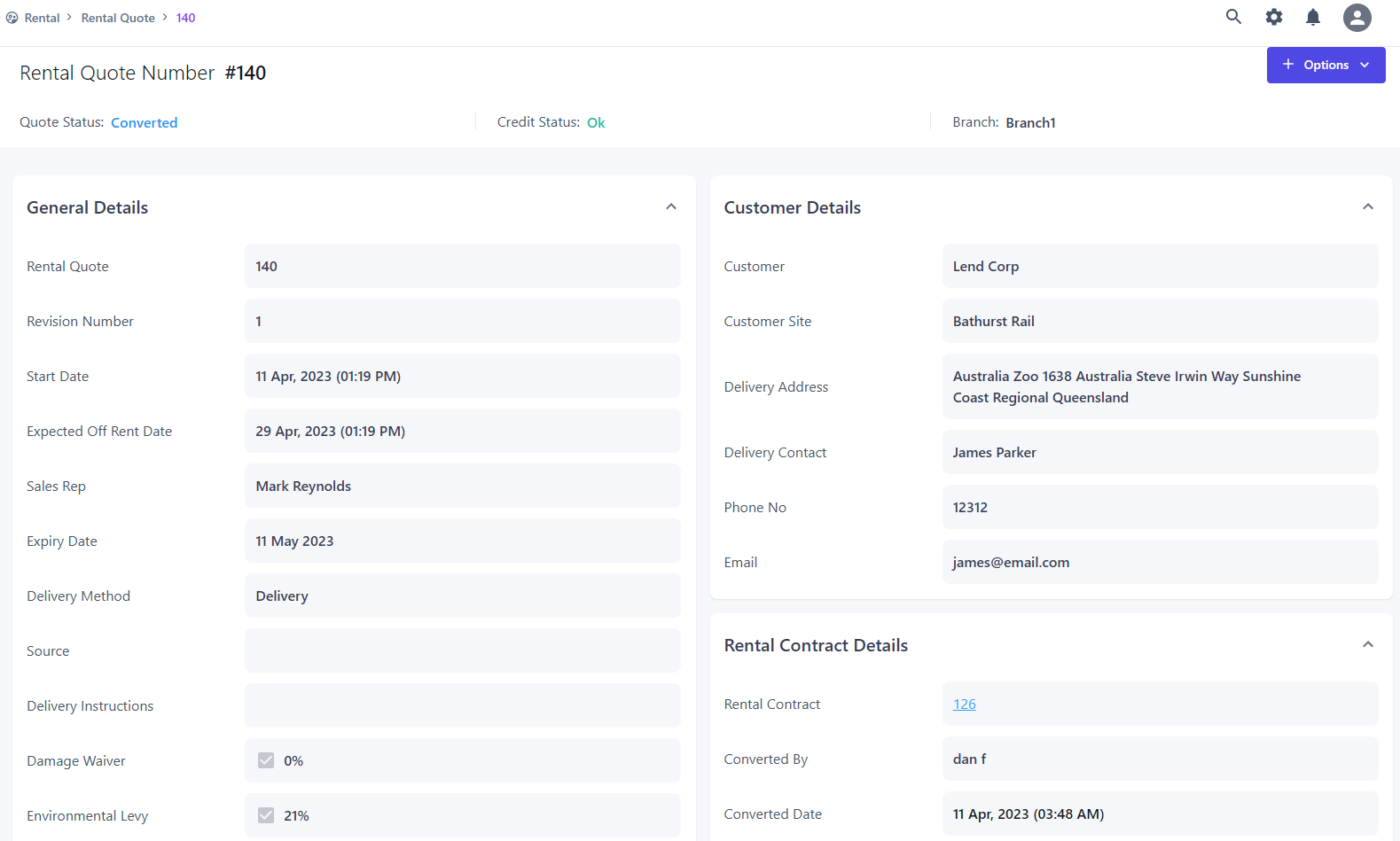Toggle the Environmental Levy checkbox
The height and width of the screenshot is (841, 1400).
266,815
